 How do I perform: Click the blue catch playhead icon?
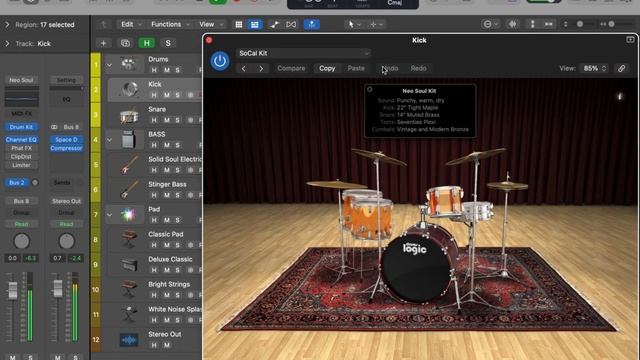coord(311,24)
